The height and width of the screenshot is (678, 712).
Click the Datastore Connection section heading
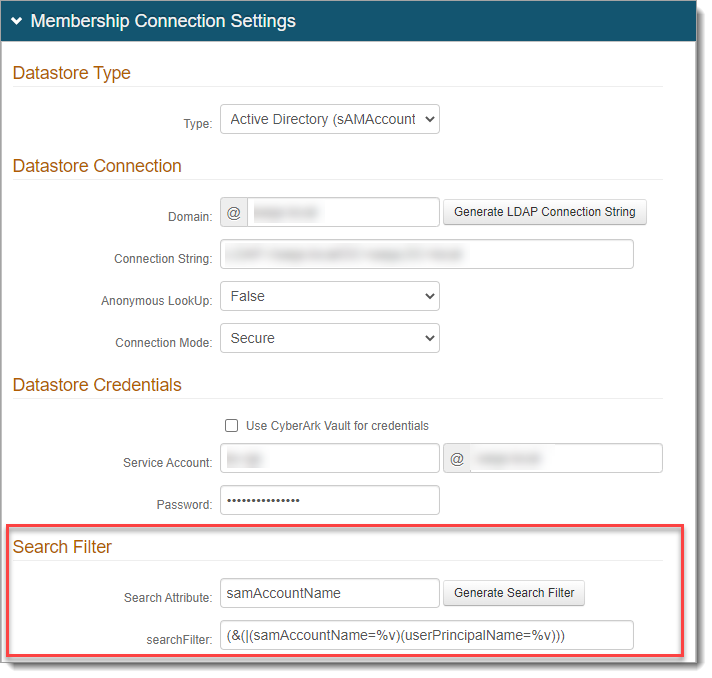97,166
